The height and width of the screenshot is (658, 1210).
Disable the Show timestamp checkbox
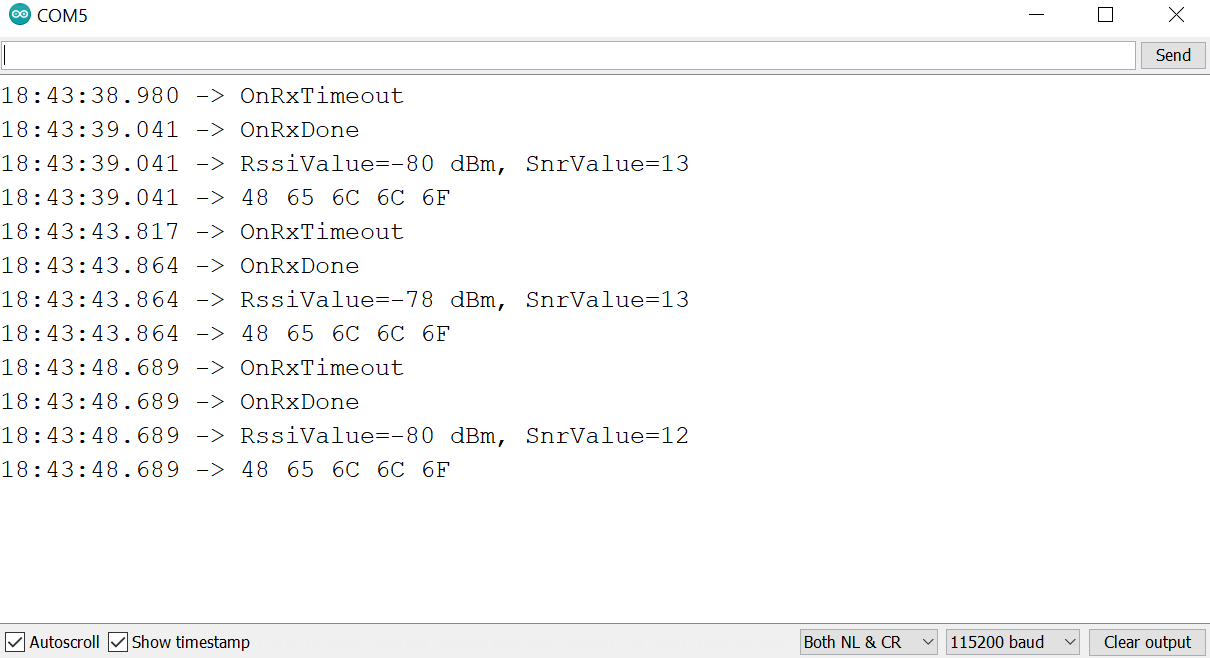coord(118,642)
